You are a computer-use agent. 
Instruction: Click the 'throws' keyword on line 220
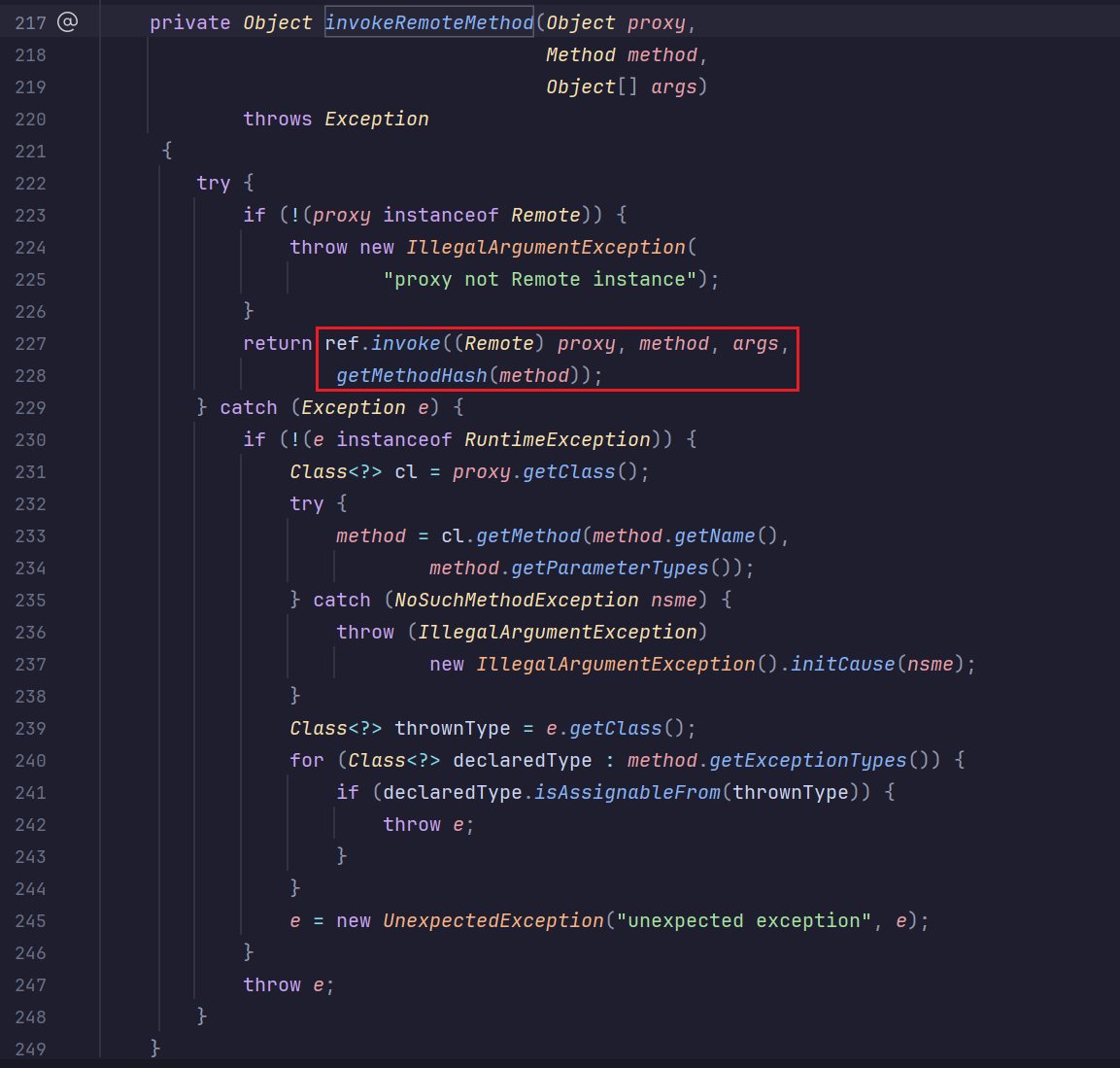pyautogui.click(x=277, y=119)
